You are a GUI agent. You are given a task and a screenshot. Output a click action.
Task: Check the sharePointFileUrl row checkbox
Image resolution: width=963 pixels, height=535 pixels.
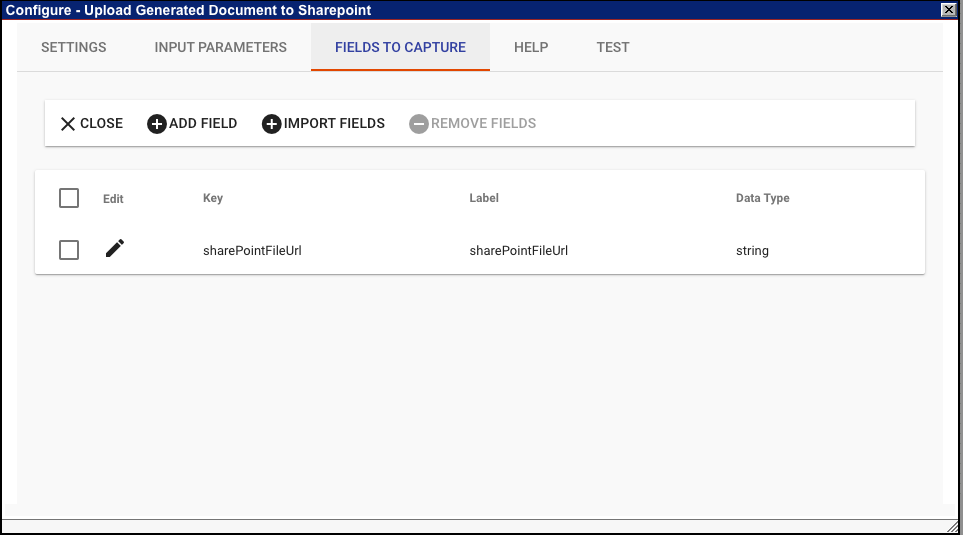pyautogui.click(x=69, y=250)
